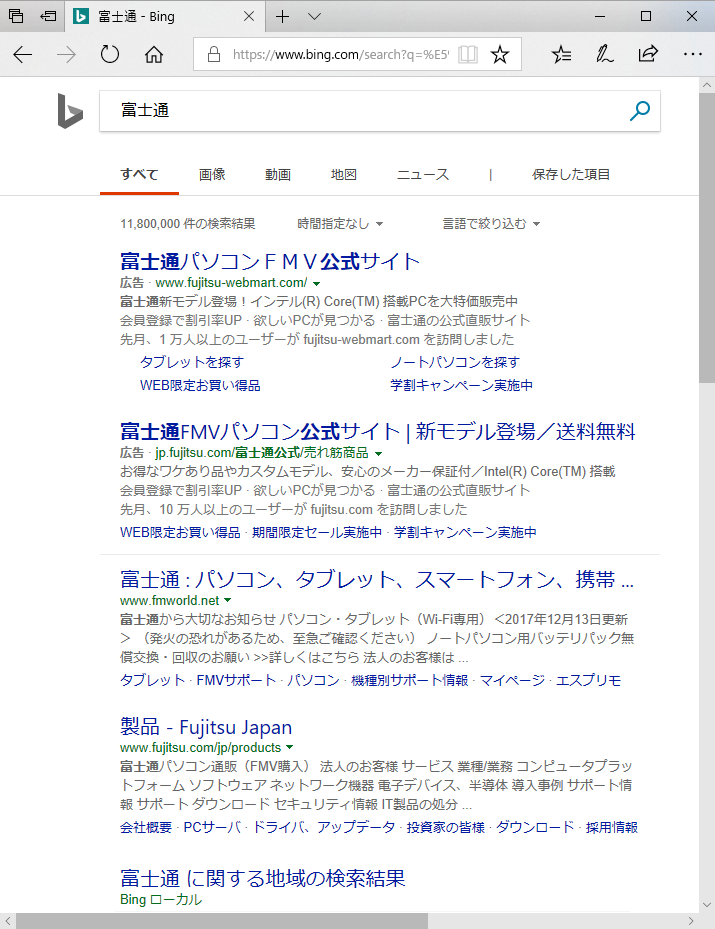The image size is (715, 929).
Task: Open the favorites hub icon
Action: click(x=562, y=55)
